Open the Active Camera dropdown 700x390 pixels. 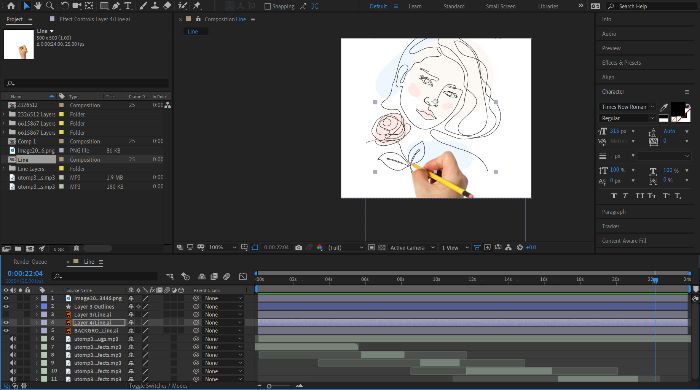(x=412, y=247)
